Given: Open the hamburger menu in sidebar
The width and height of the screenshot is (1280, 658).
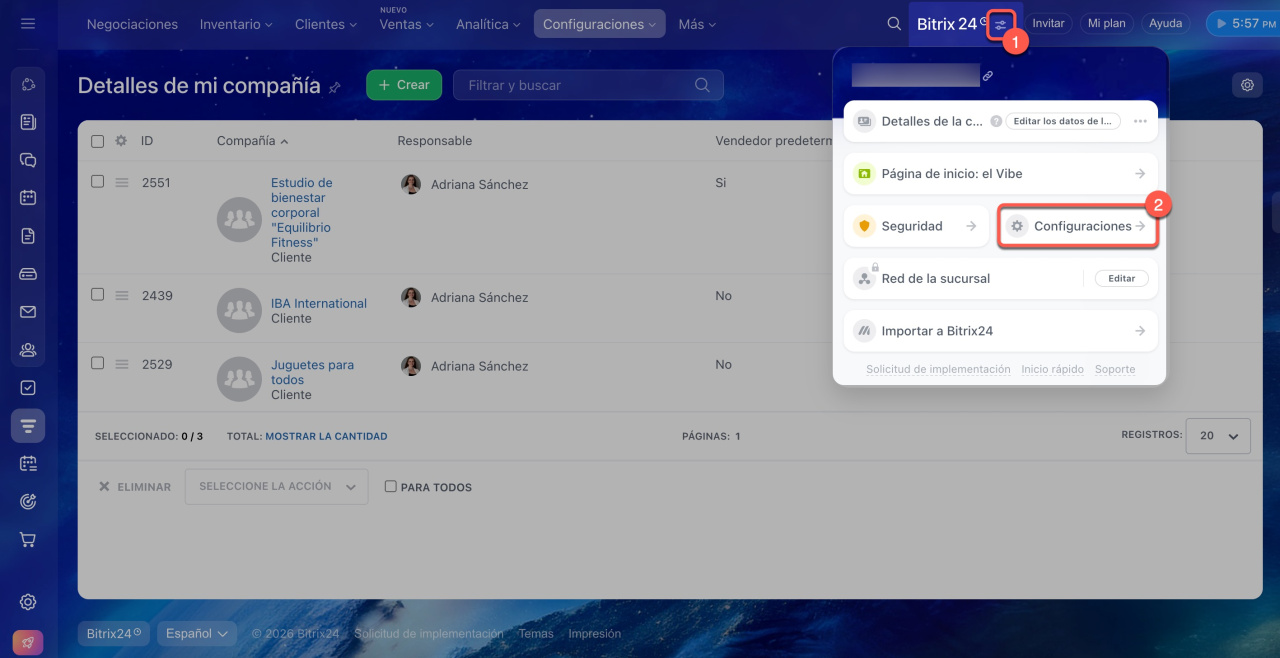Looking at the screenshot, I should (28, 23).
